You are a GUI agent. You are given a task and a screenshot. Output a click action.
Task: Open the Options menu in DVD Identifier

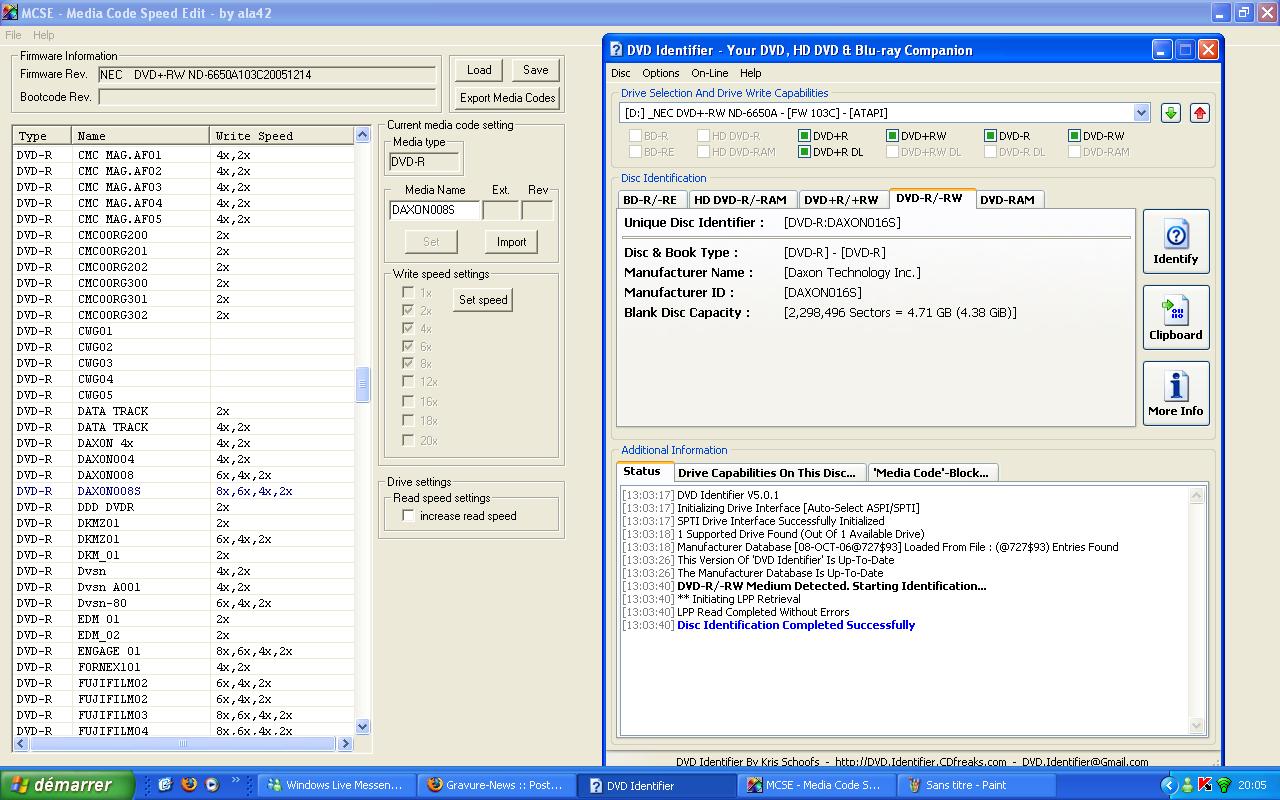[x=661, y=73]
